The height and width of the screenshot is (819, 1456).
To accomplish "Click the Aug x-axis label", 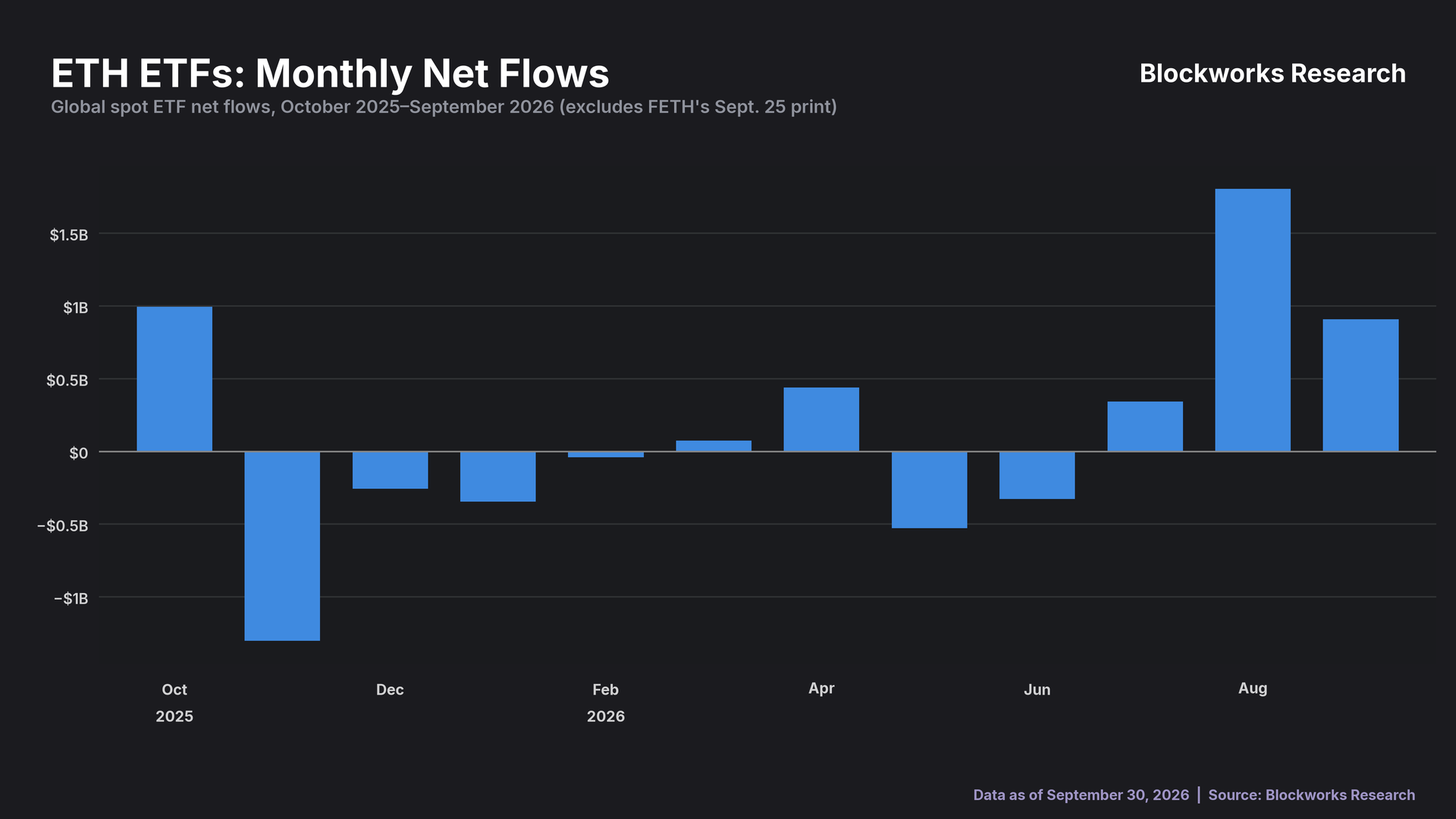I will point(1253,689).
